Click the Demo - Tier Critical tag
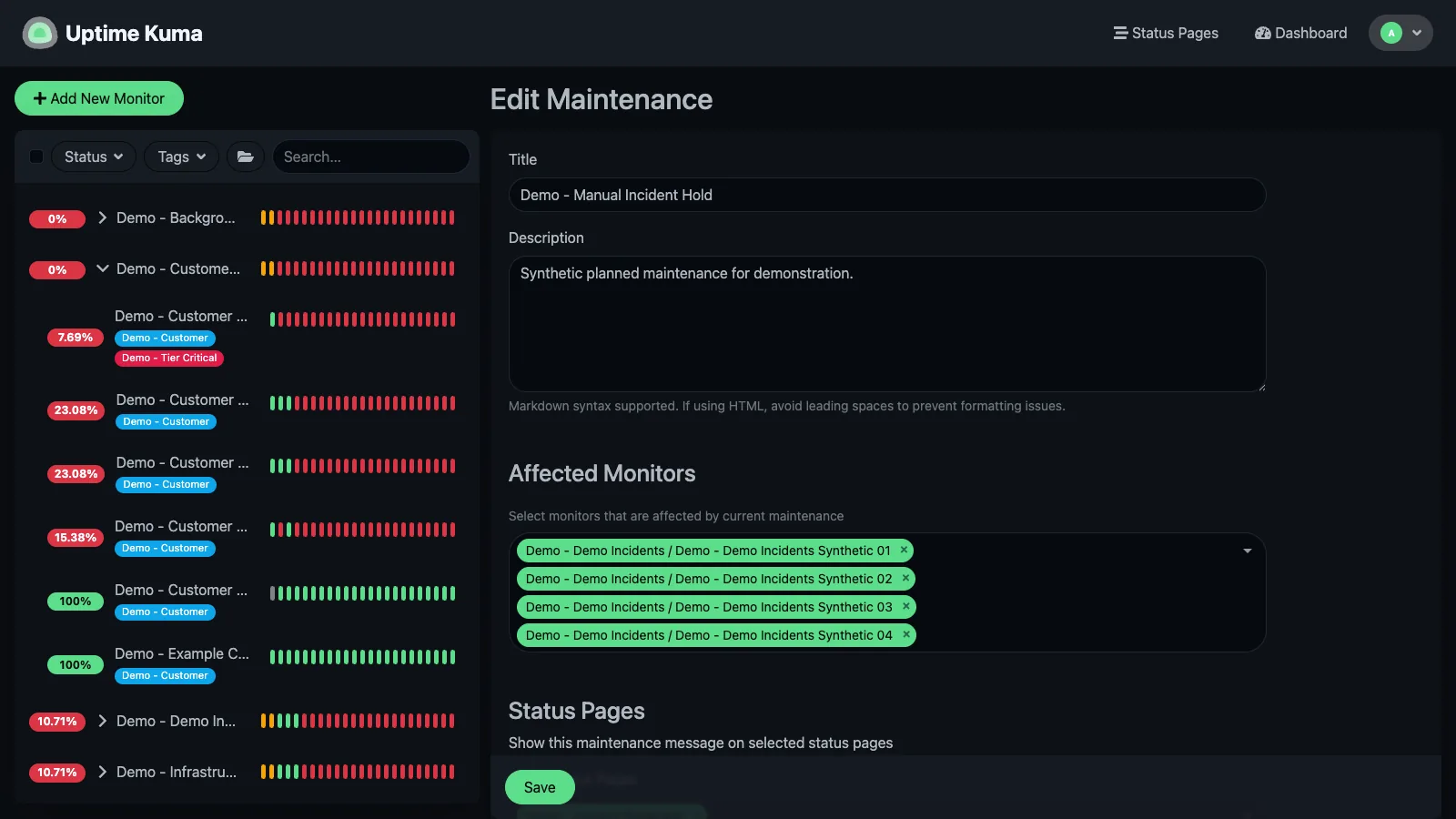Viewport: 1456px width, 819px height. 169,358
